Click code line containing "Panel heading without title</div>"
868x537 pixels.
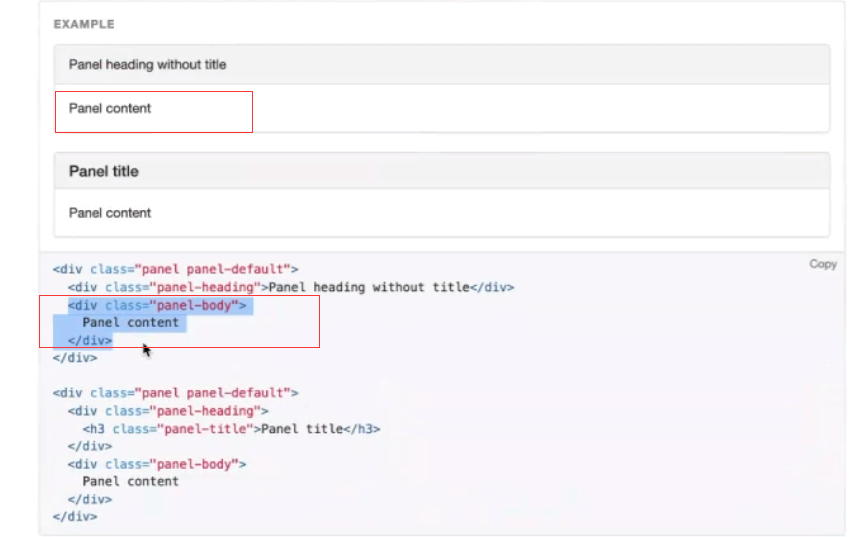tap(291, 287)
